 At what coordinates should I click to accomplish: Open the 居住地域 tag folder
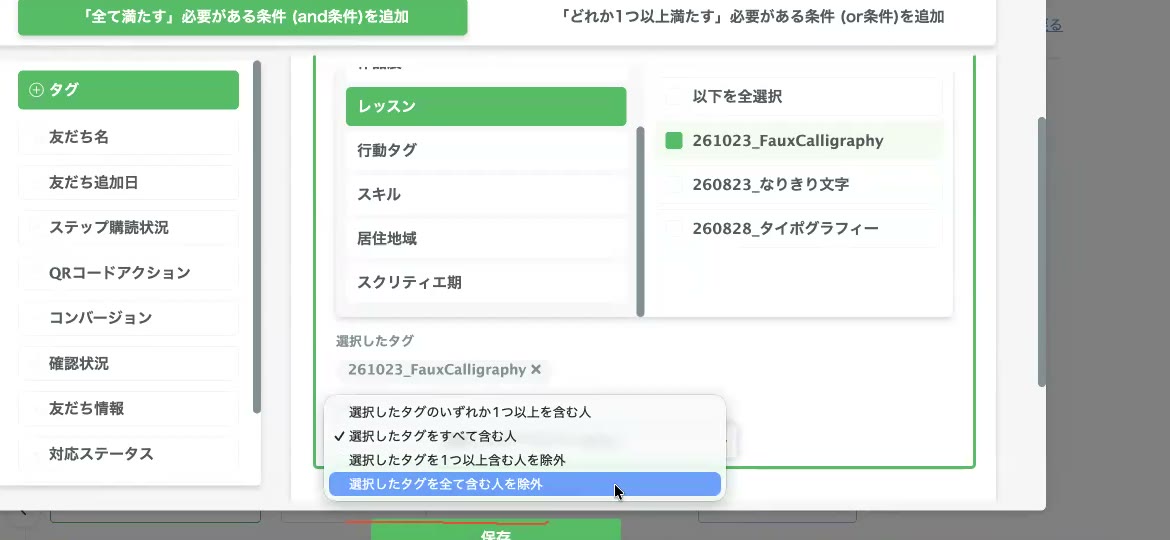point(486,239)
